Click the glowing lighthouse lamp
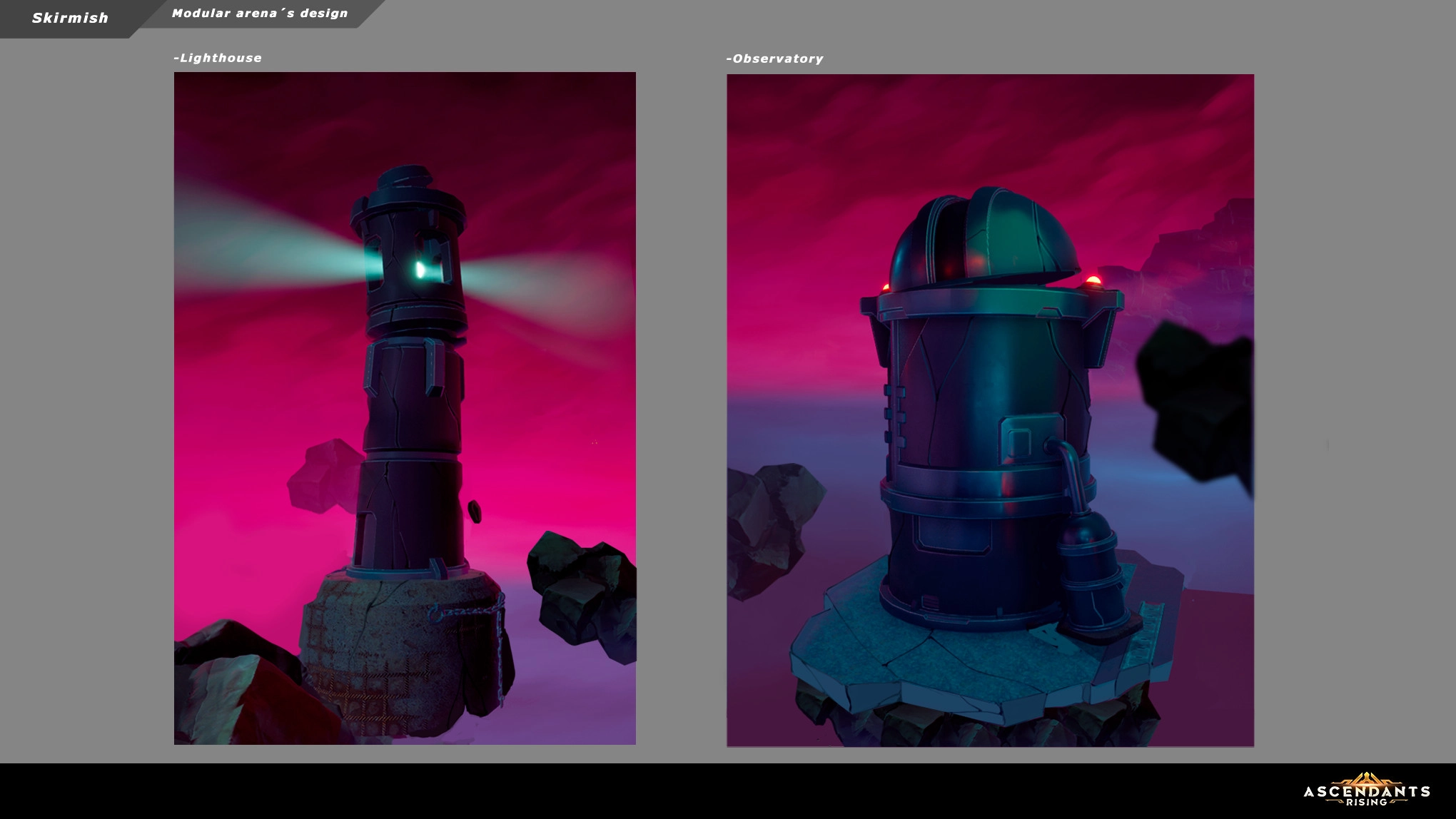1456x819 pixels. click(x=421, y=270)
